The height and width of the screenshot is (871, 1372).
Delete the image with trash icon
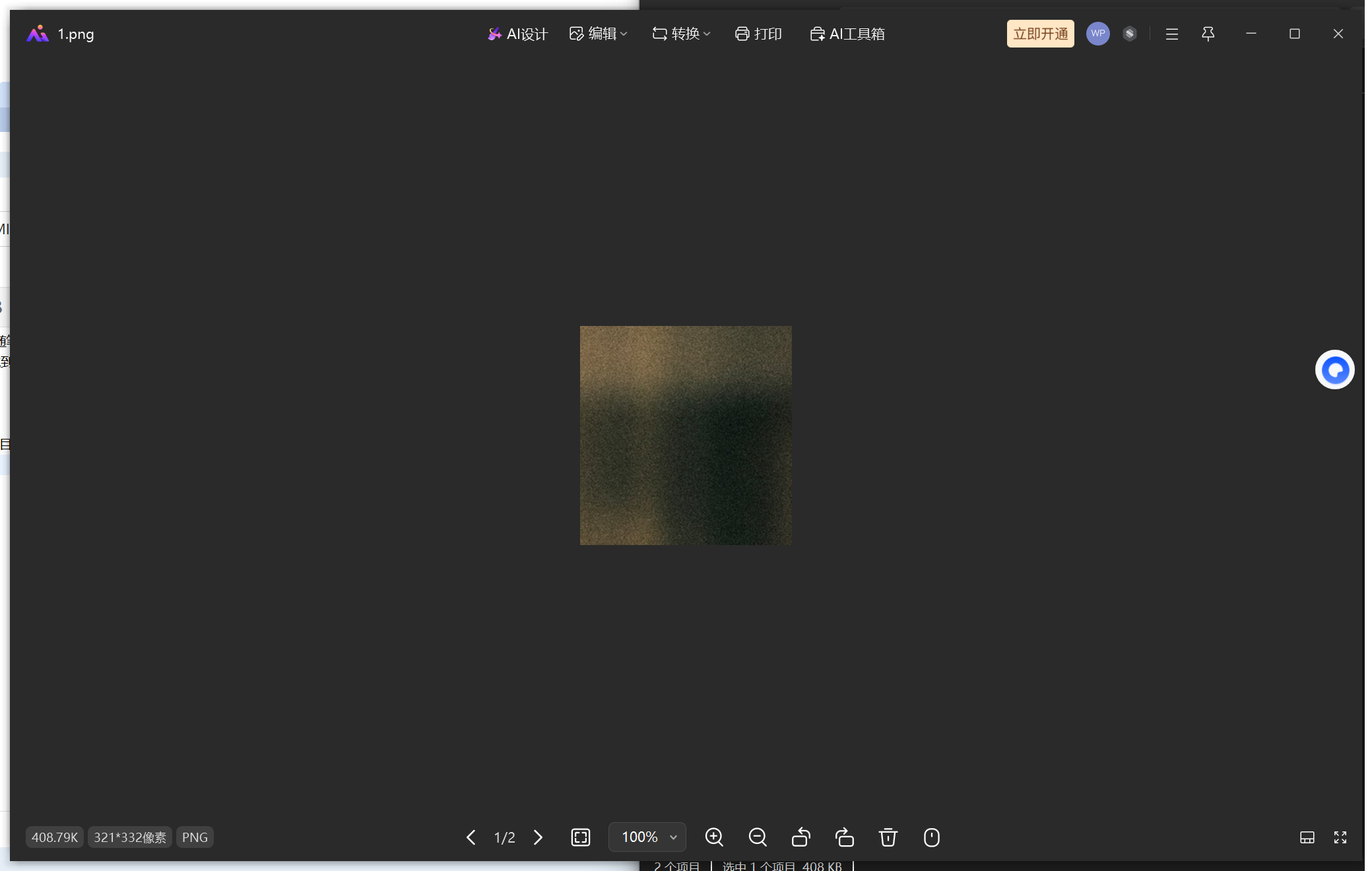click(888, 837)
